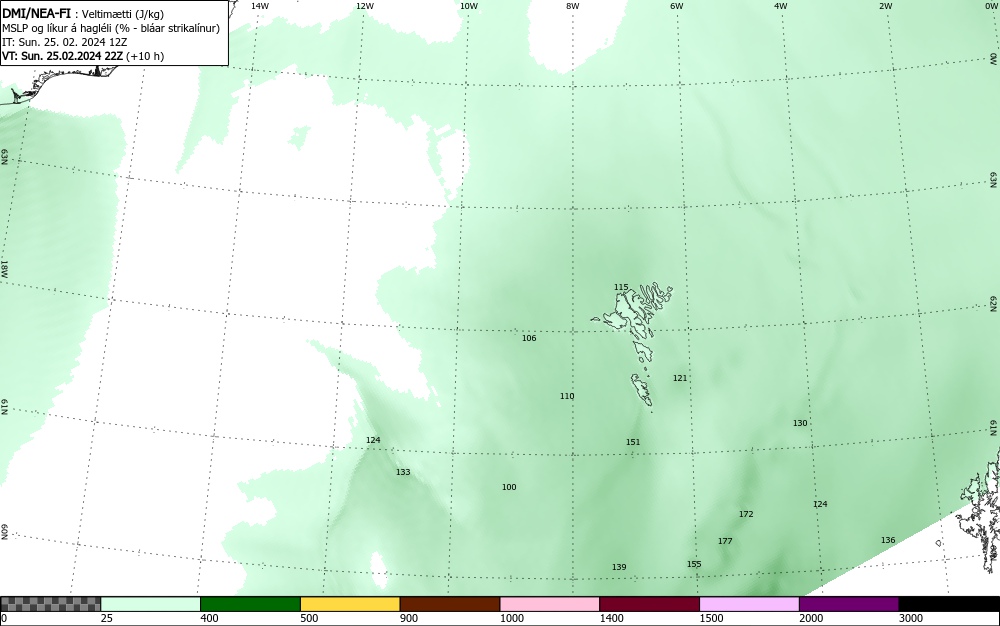Click the lilac 1500–2000 legend swatch

pyautogui.click(x=749, y=604)
